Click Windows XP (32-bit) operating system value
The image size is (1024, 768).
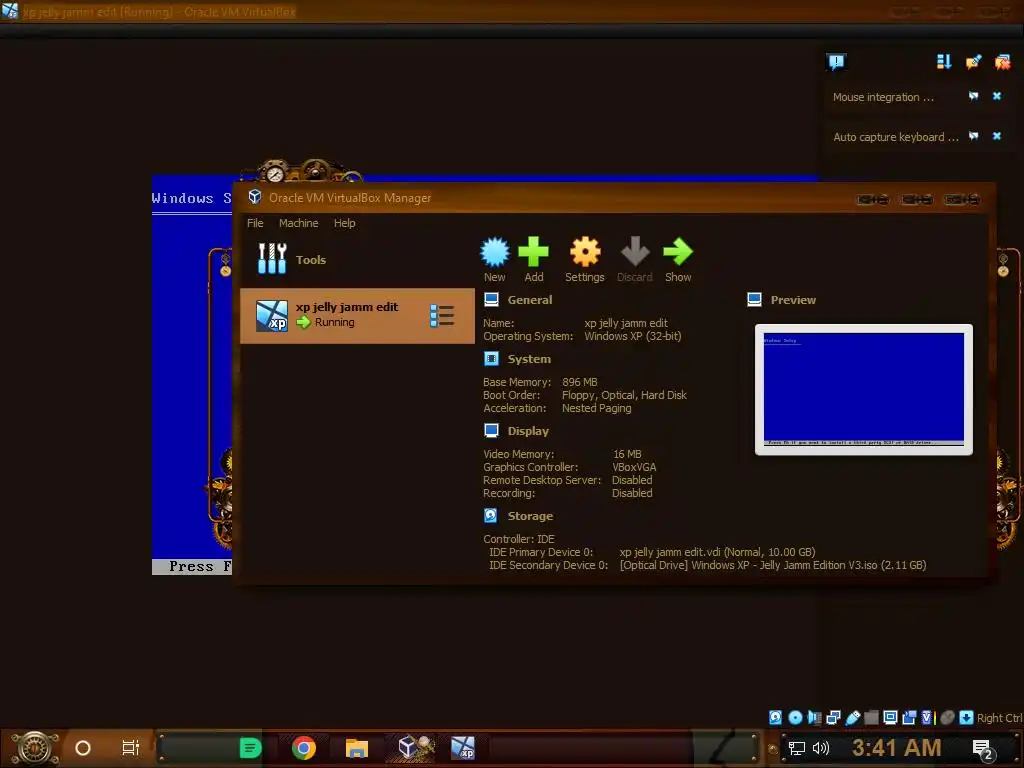[x=632, y=336]
